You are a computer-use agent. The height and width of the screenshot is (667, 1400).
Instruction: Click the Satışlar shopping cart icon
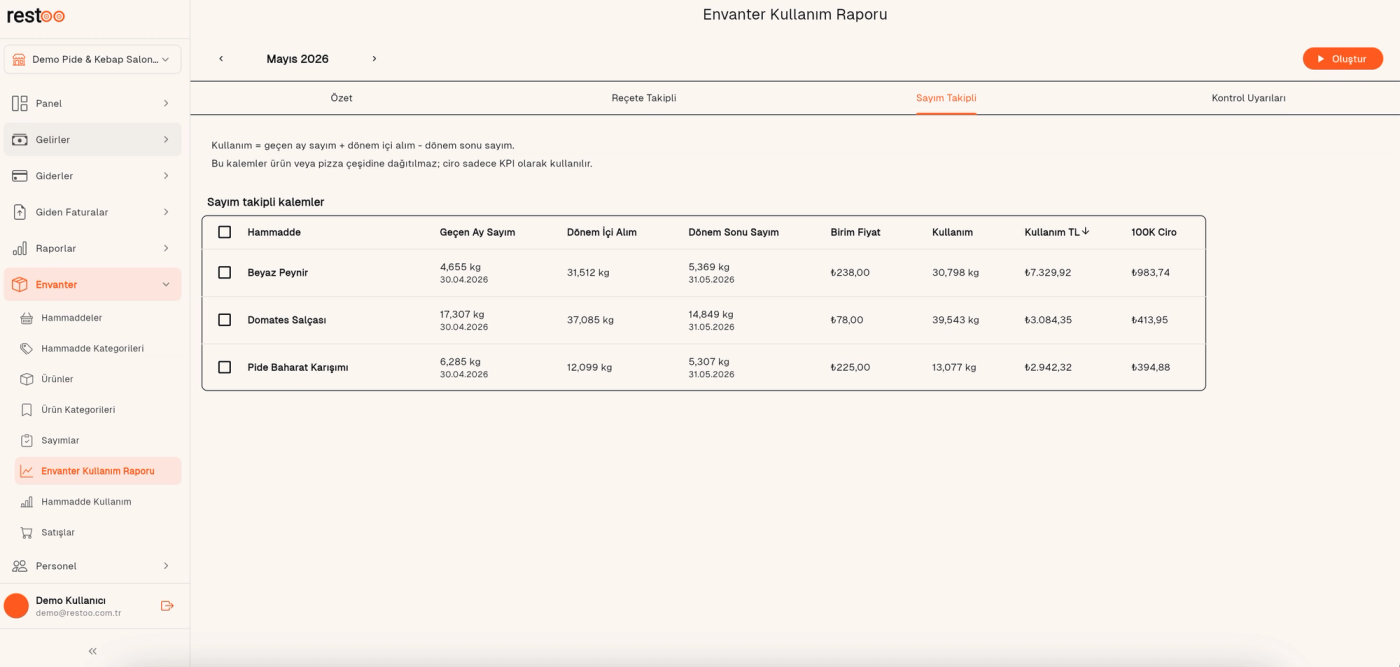(27, 533)
